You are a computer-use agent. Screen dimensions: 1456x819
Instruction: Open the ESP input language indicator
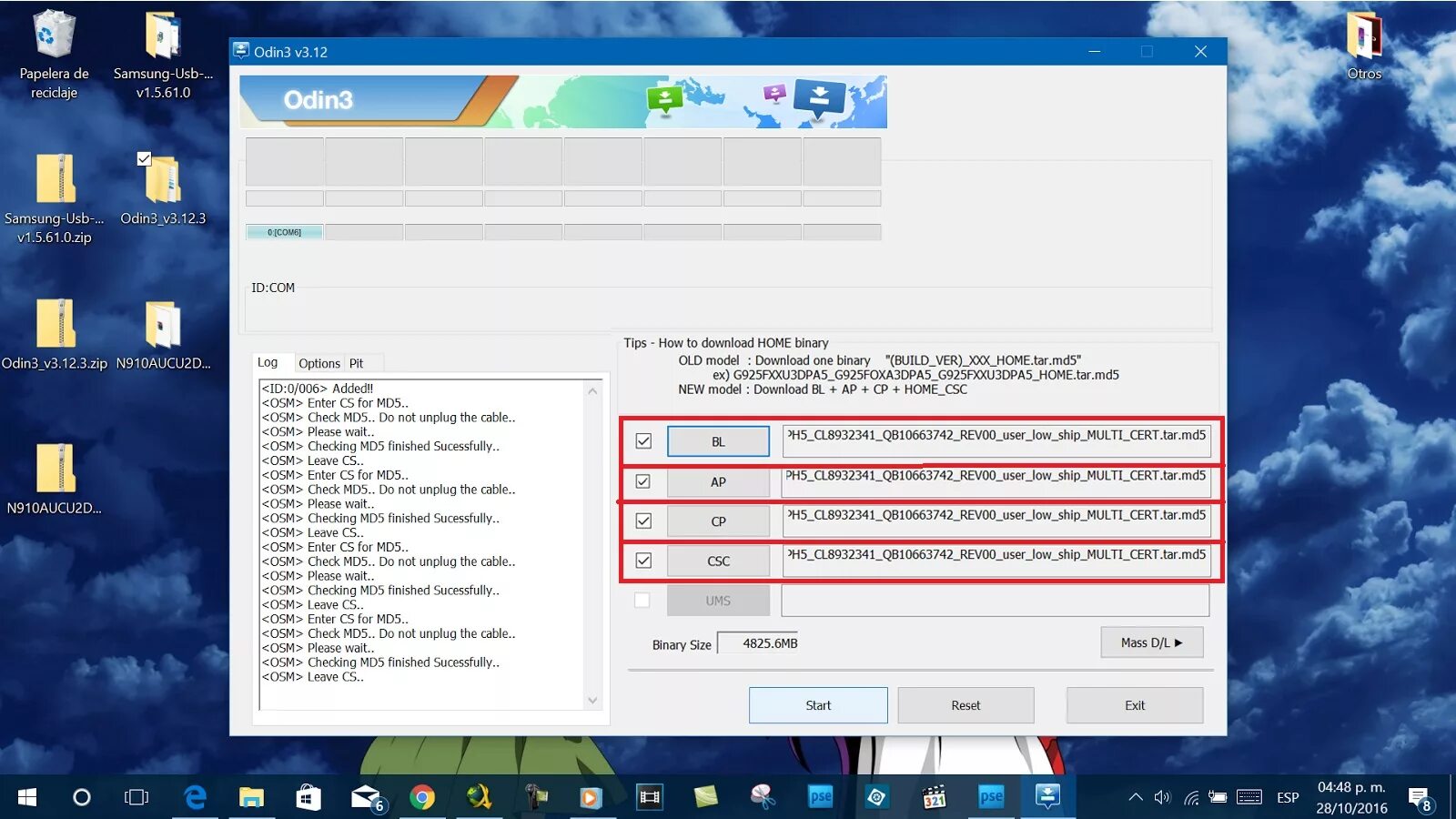point(1288,797)
